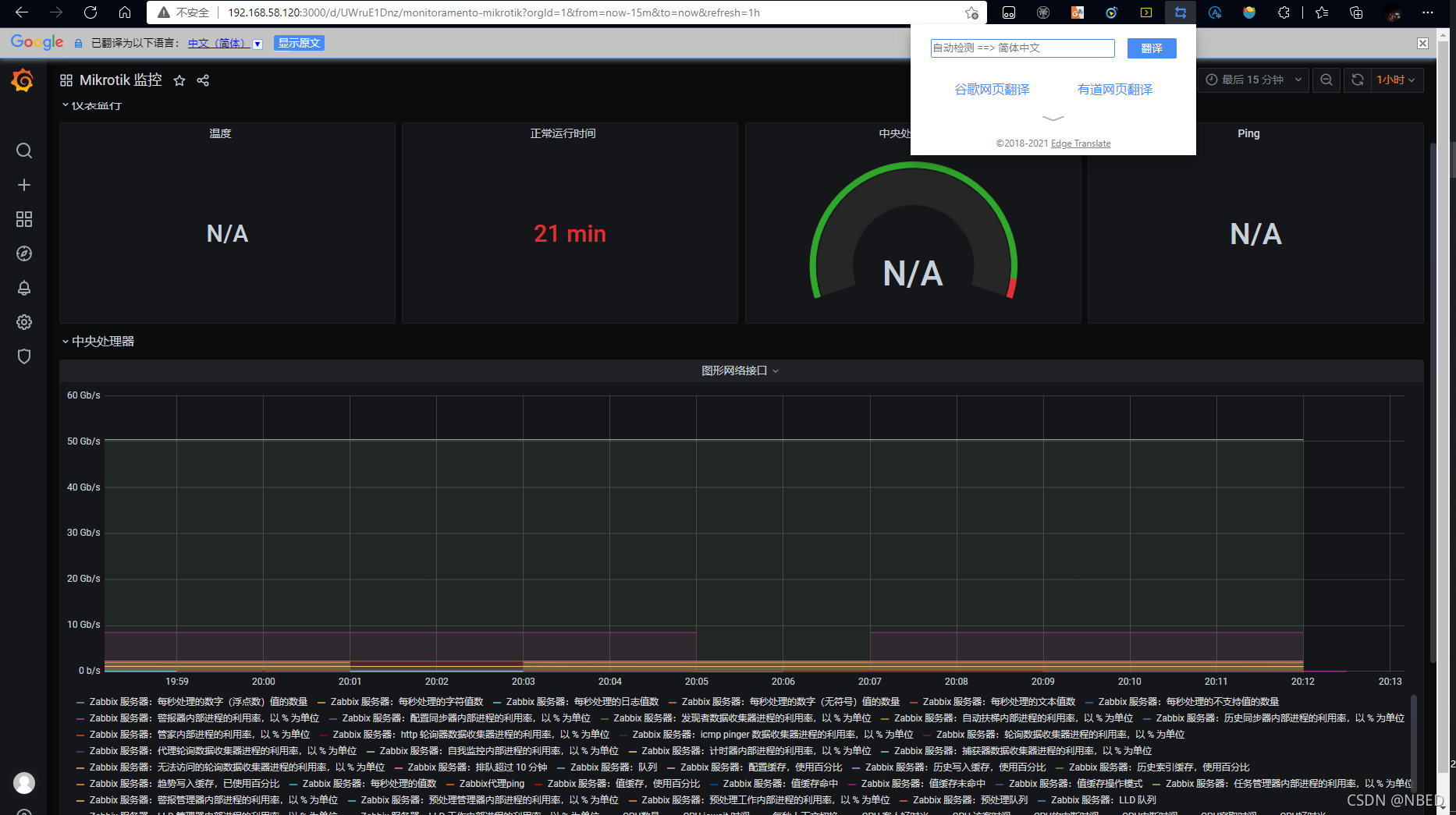The height and width of the screenshot is (815, 1456).
Task: Open the Edge Translate footer link
Action: pos(1081,144)
